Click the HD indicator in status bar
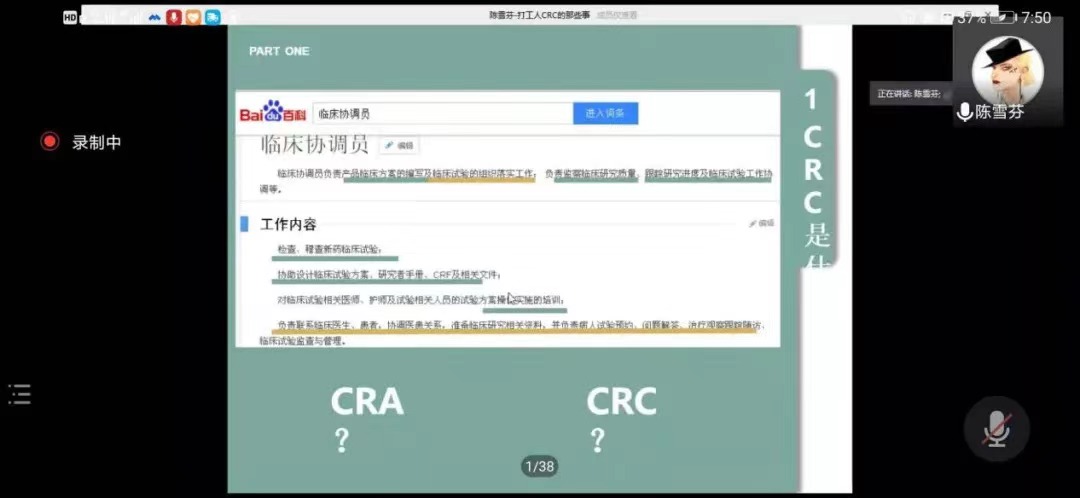This screenshot has width=1080, height=498. [70, 17]
